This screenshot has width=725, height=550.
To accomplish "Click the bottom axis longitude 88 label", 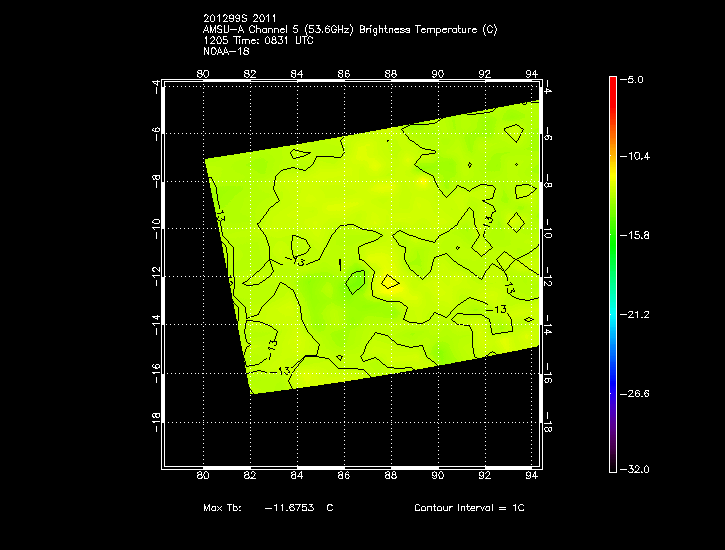I will [x=391, y=476].
